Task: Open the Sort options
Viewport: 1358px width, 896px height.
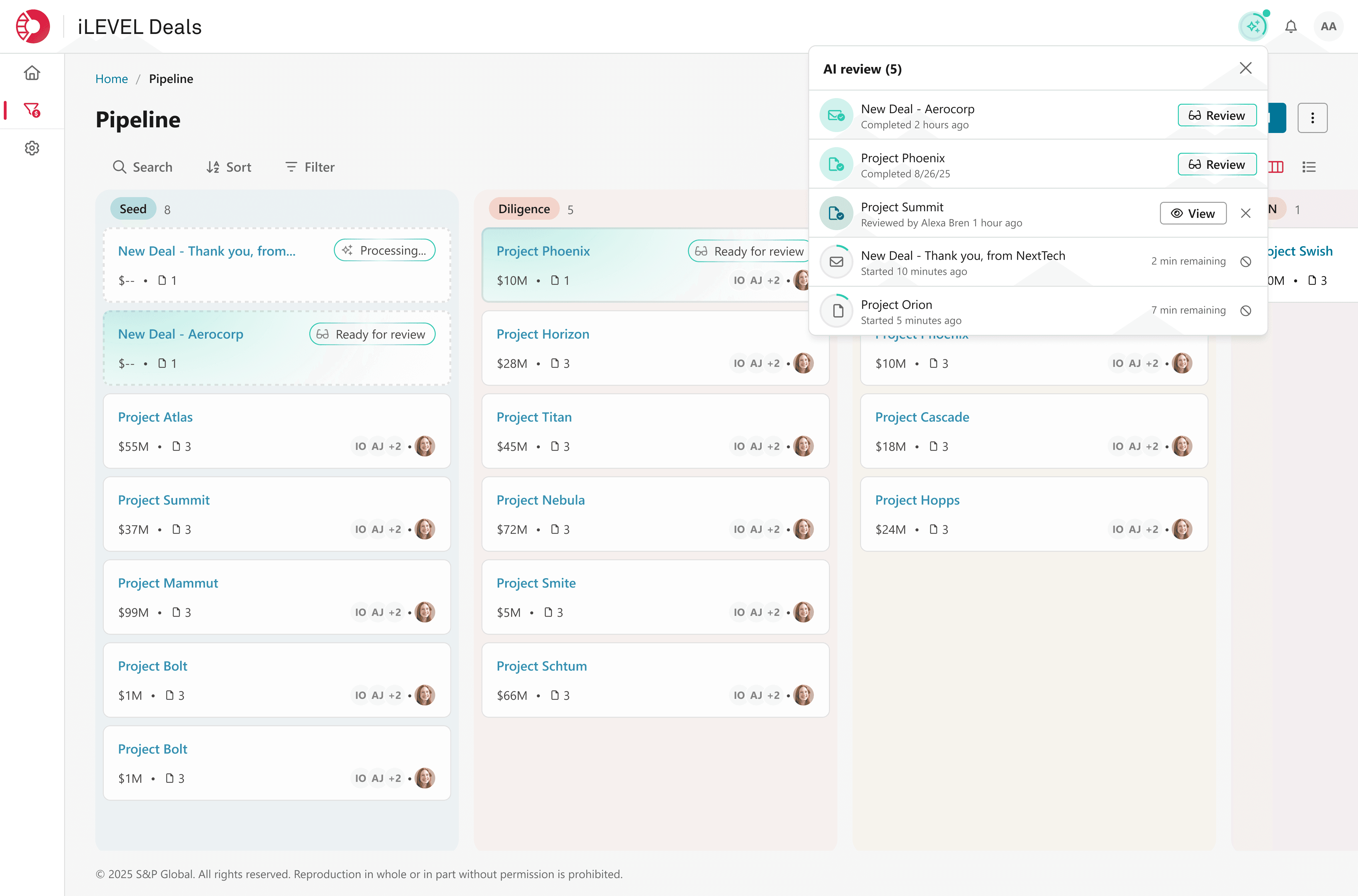Action: tap(229, 167)
